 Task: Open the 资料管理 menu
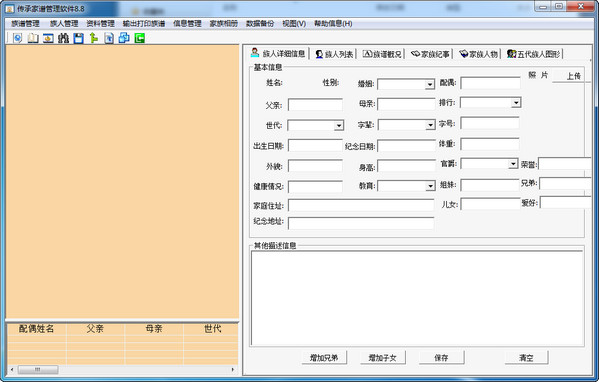tap(100, 24)
